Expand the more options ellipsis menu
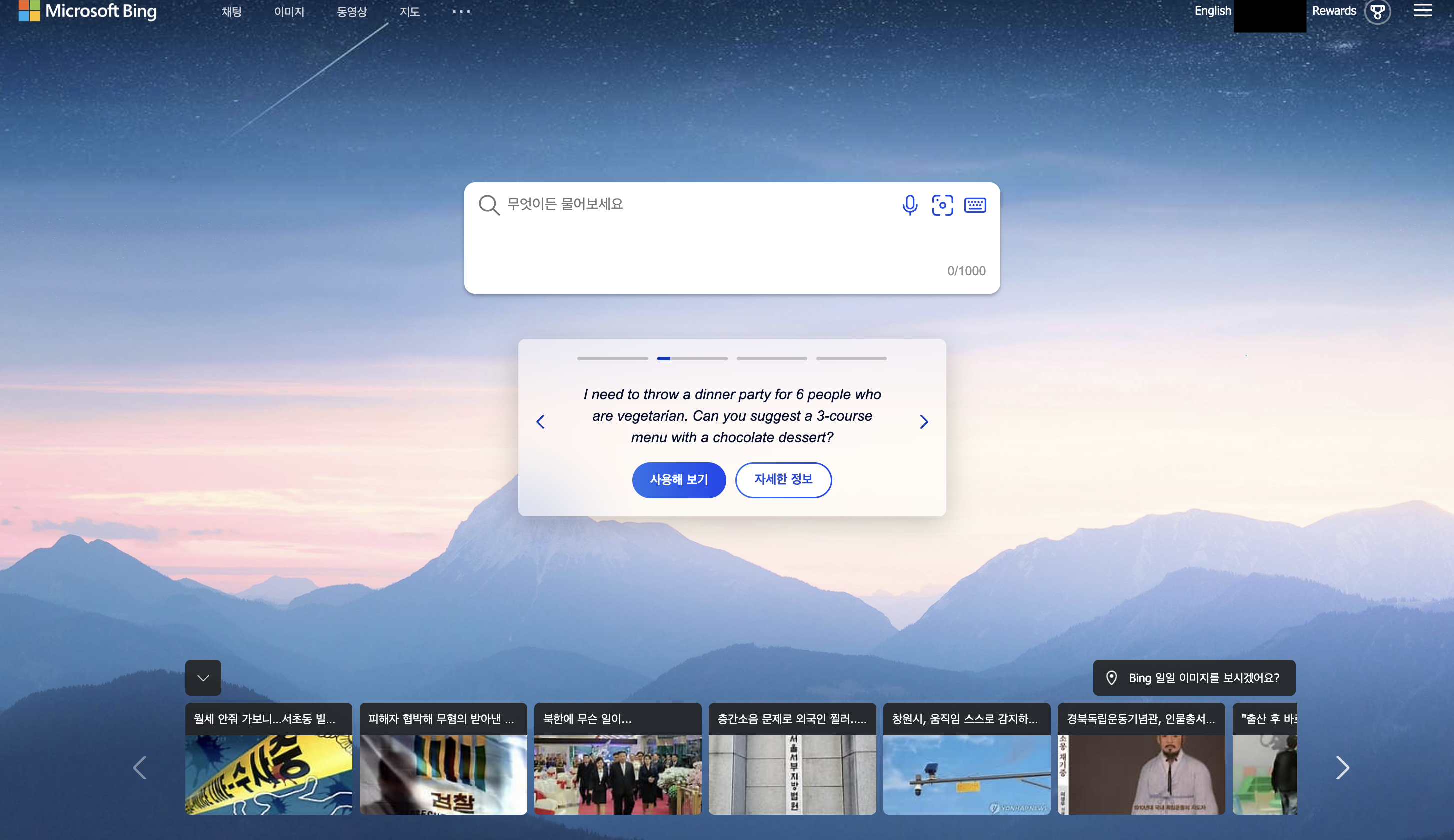The width and height of the screenshot is (1454, 840). click(x=461, y=11)
